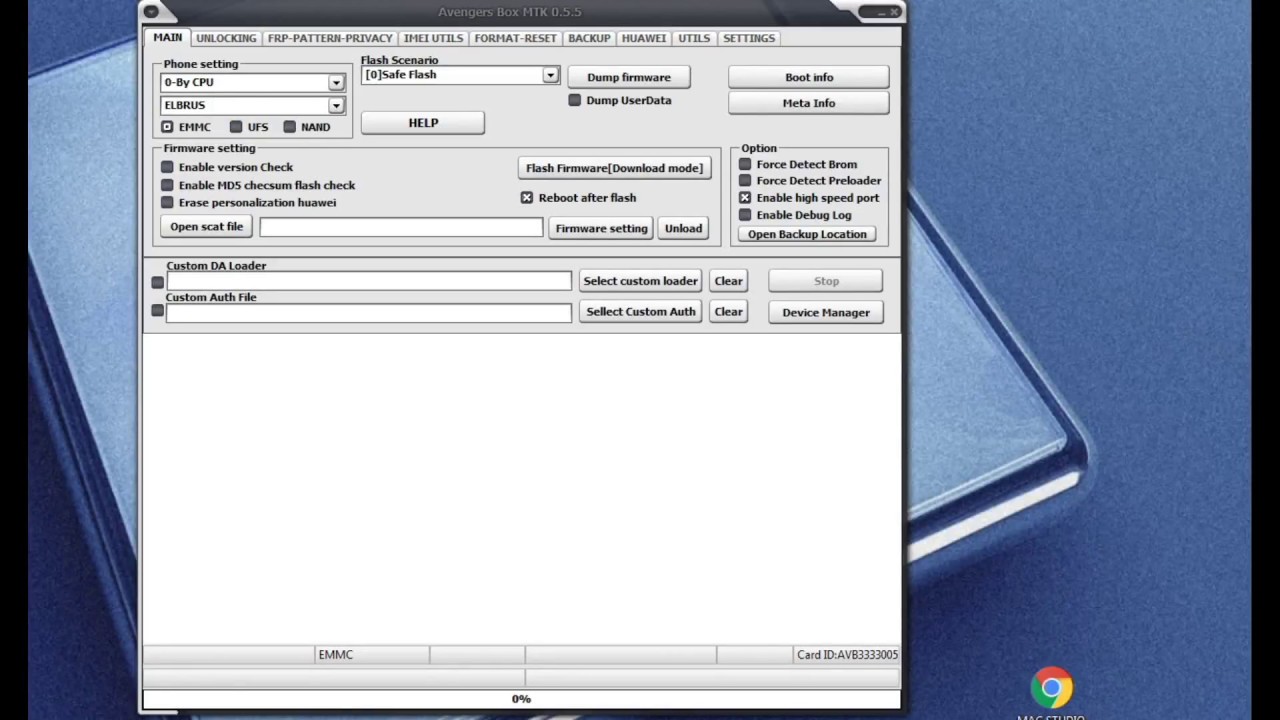This screenshot has height=720, width=1280.
Task: Click the Firmware setting button
Action: tap(602, 228)
